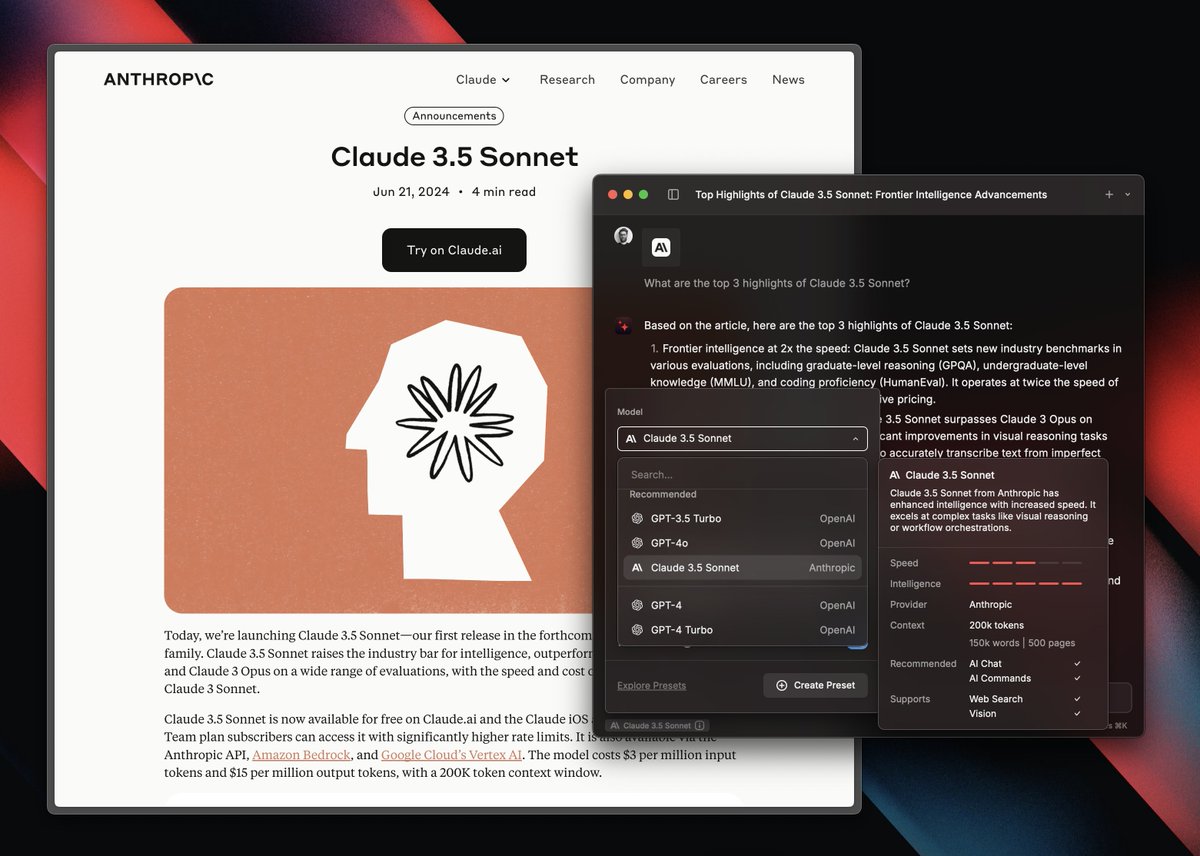The width and height of the screenshot is (1200, 856).
Task: Click OpenAI logo beside GPT-3.5 Turbo
Action: [637, 519]
